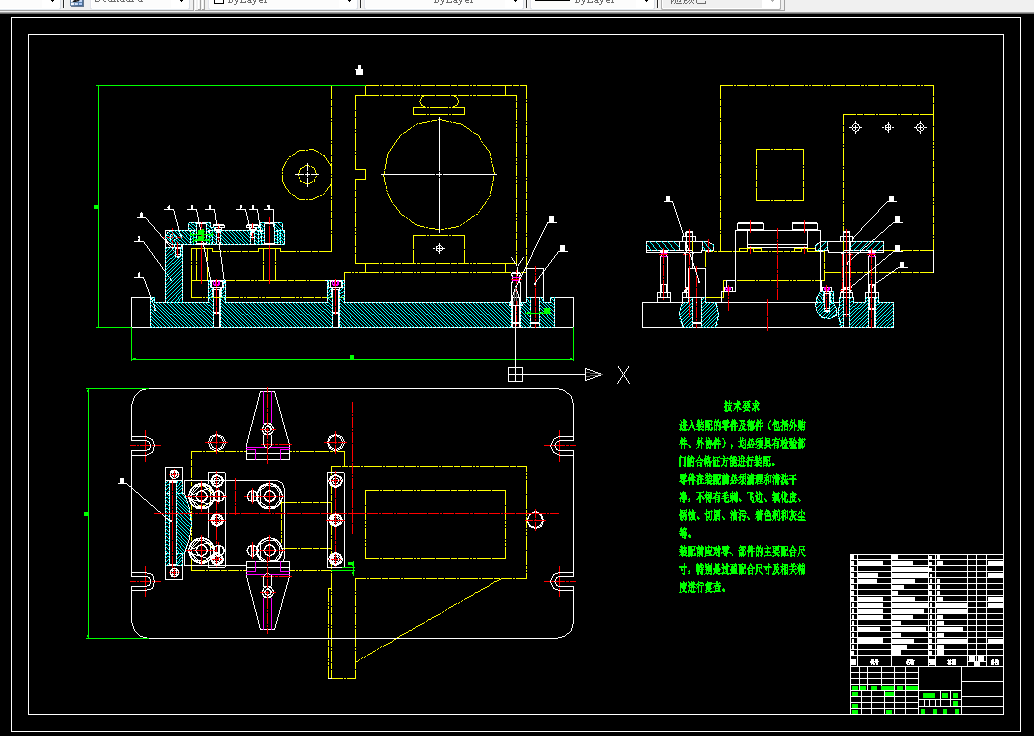The width and height of the screenshot is (1034, 736).
Task: Pick the lone hole circle at plan view right end
Action: (x=536, y=520)
